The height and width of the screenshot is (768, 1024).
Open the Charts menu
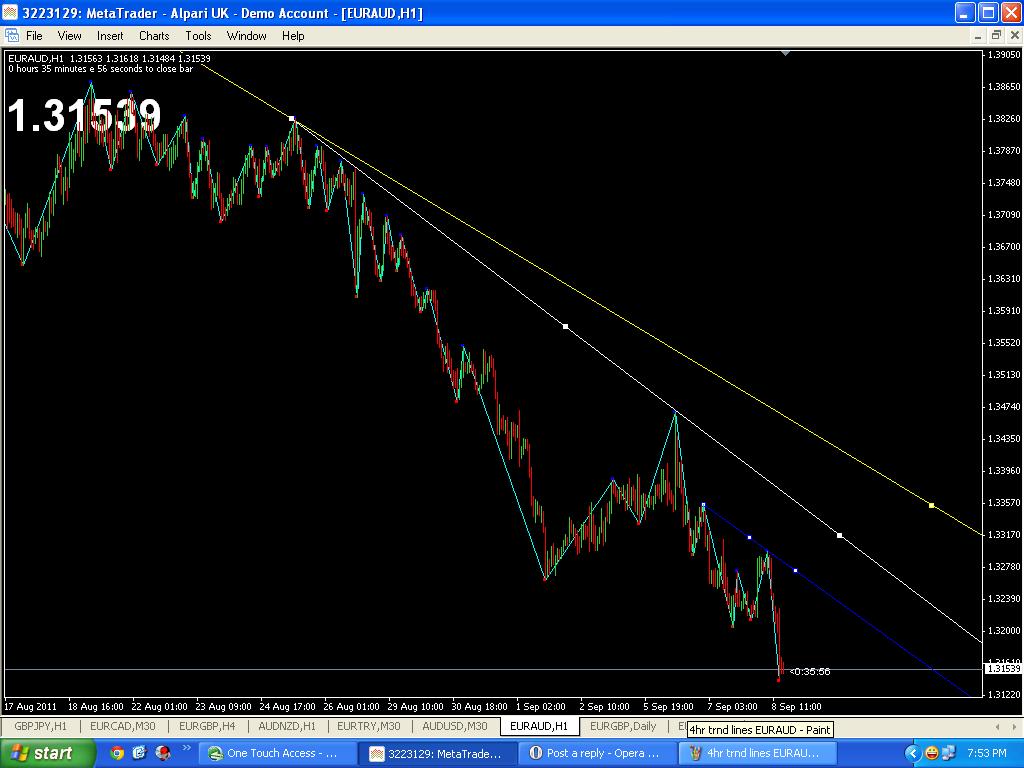[154, 36]
